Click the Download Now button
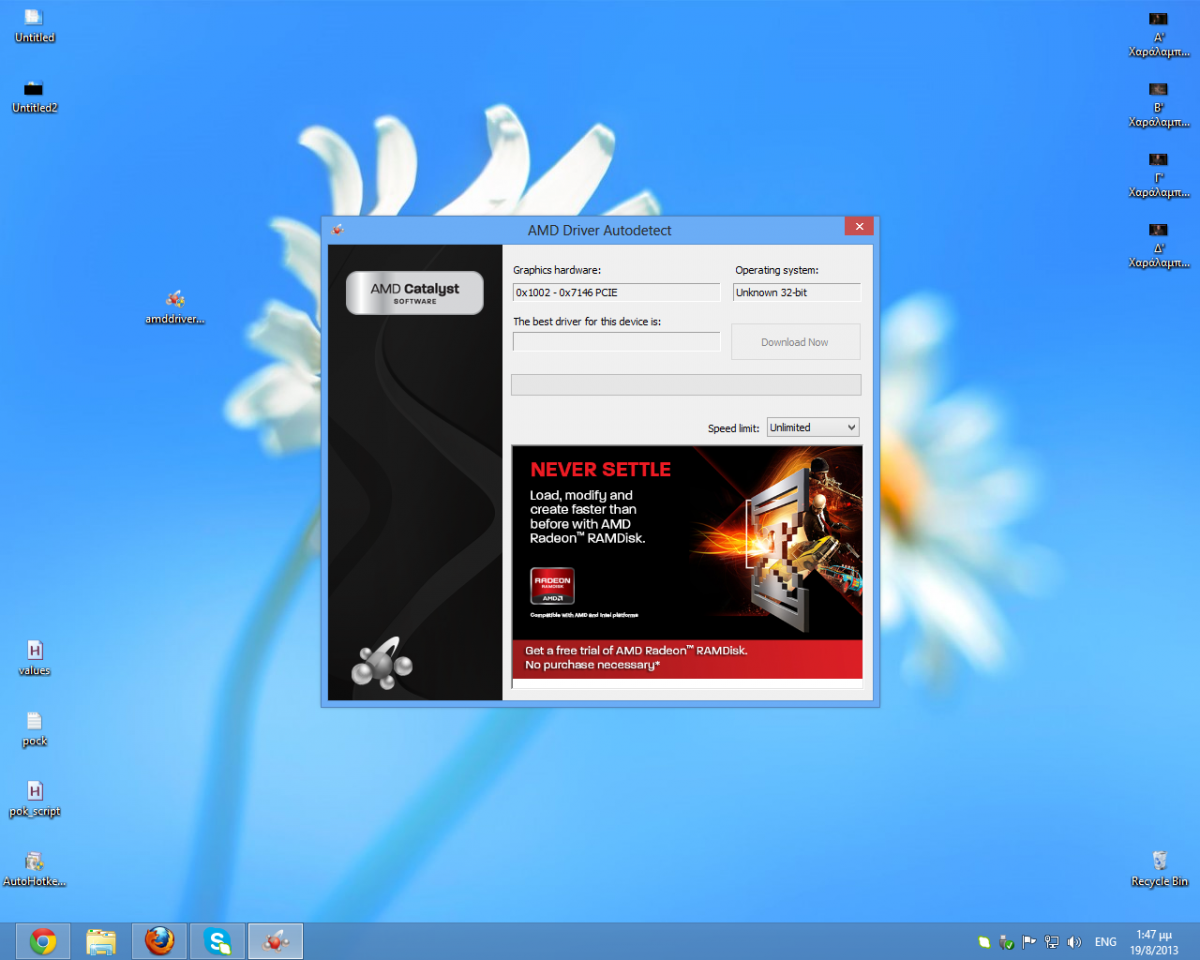The width and height of the screenshot is (1200, 960). 795,342
